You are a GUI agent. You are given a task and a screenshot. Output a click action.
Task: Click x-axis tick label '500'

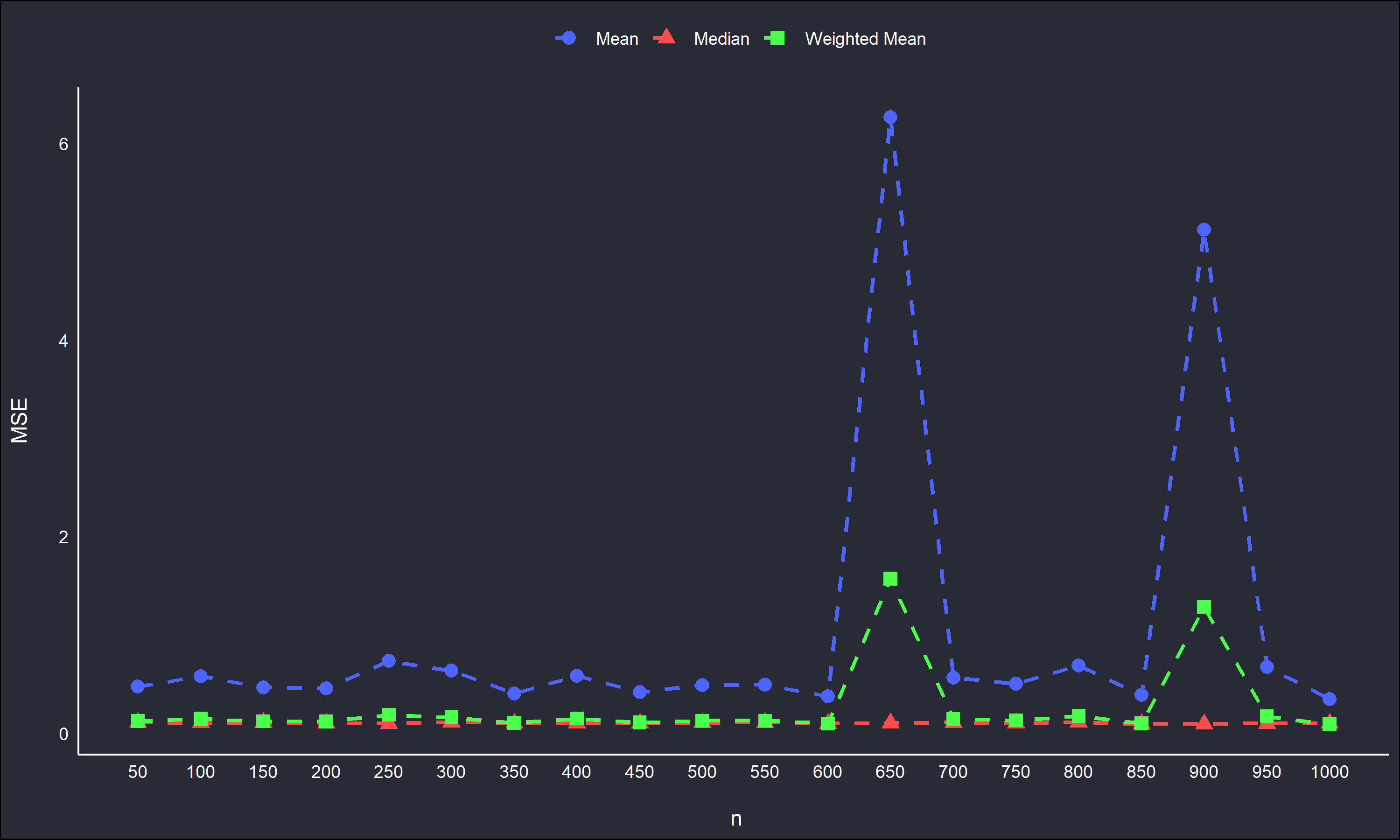(x=702, y=772)
